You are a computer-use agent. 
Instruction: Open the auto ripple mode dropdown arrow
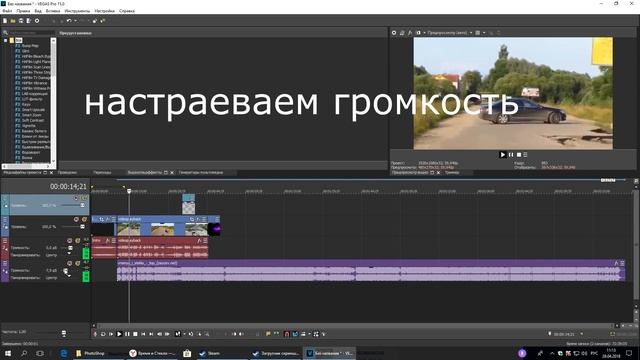click(309, 334)
